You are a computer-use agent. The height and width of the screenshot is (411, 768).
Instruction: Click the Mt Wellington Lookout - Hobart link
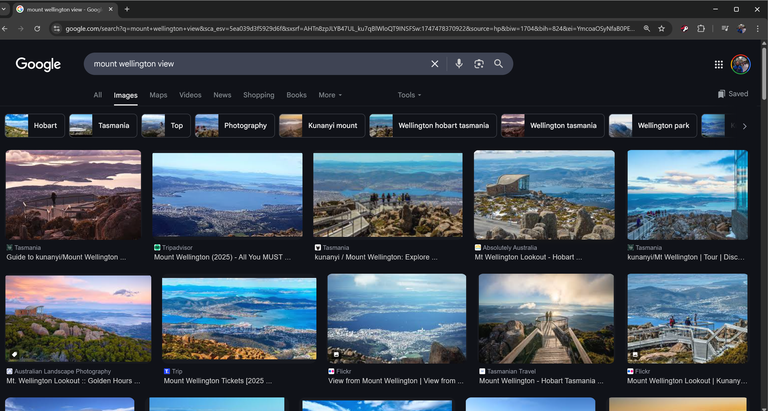[528, 257]
